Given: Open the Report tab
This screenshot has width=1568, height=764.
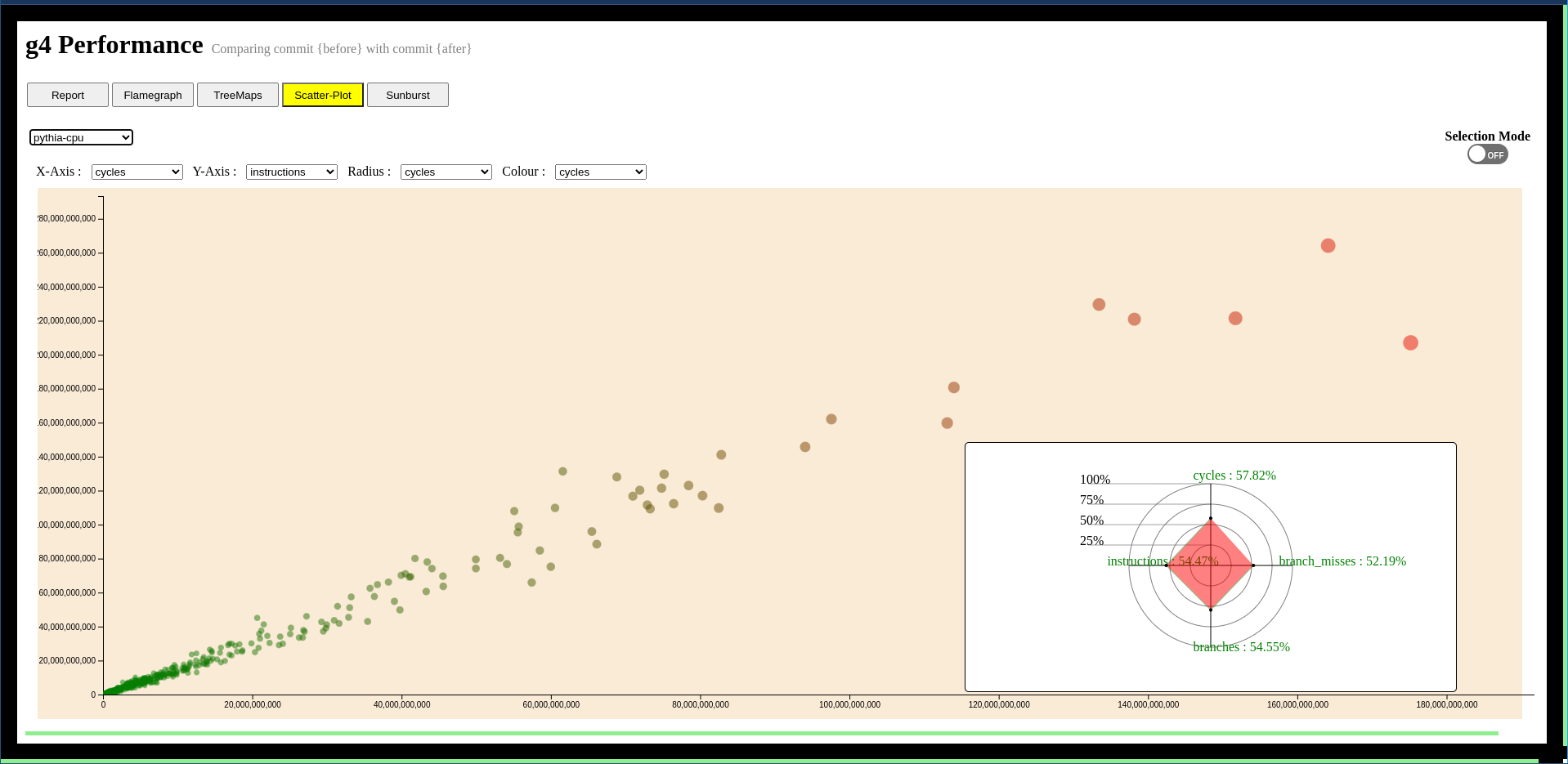Looking at the screenshot, I should [68, 95].
